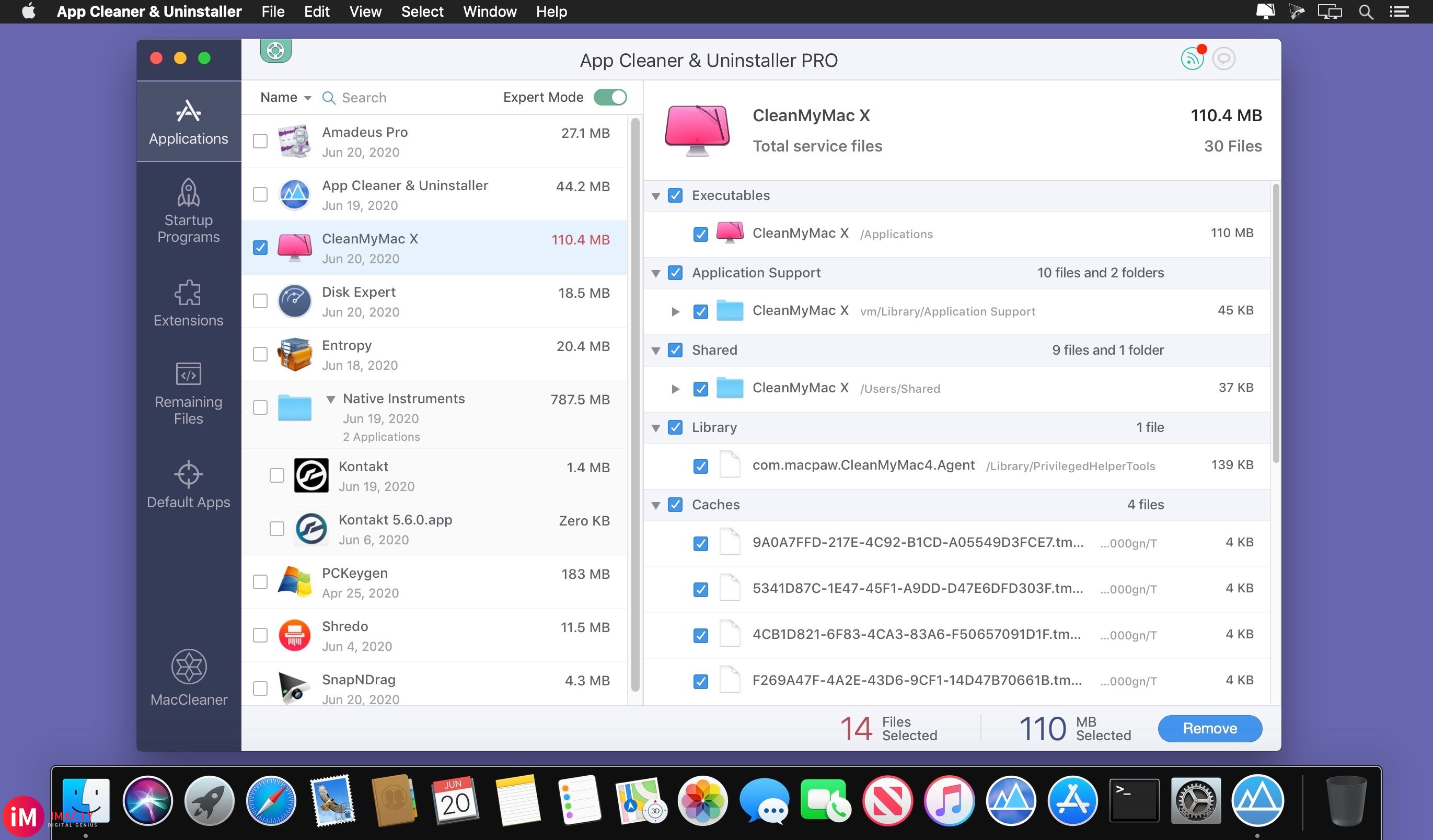Click the Name dropdown to sort
The image size is (1433, 840).
pyautogui.click(x=285, y=97)
